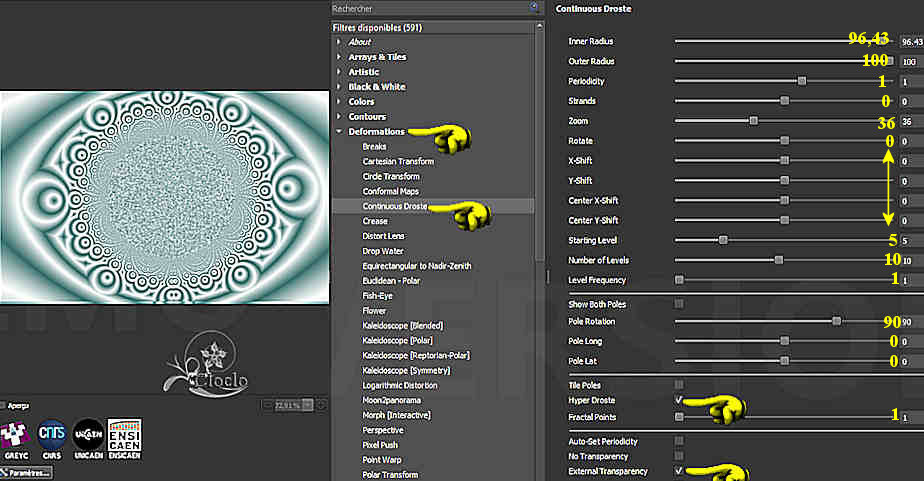Expand the Artistic filter category

[x=340, y=72]
